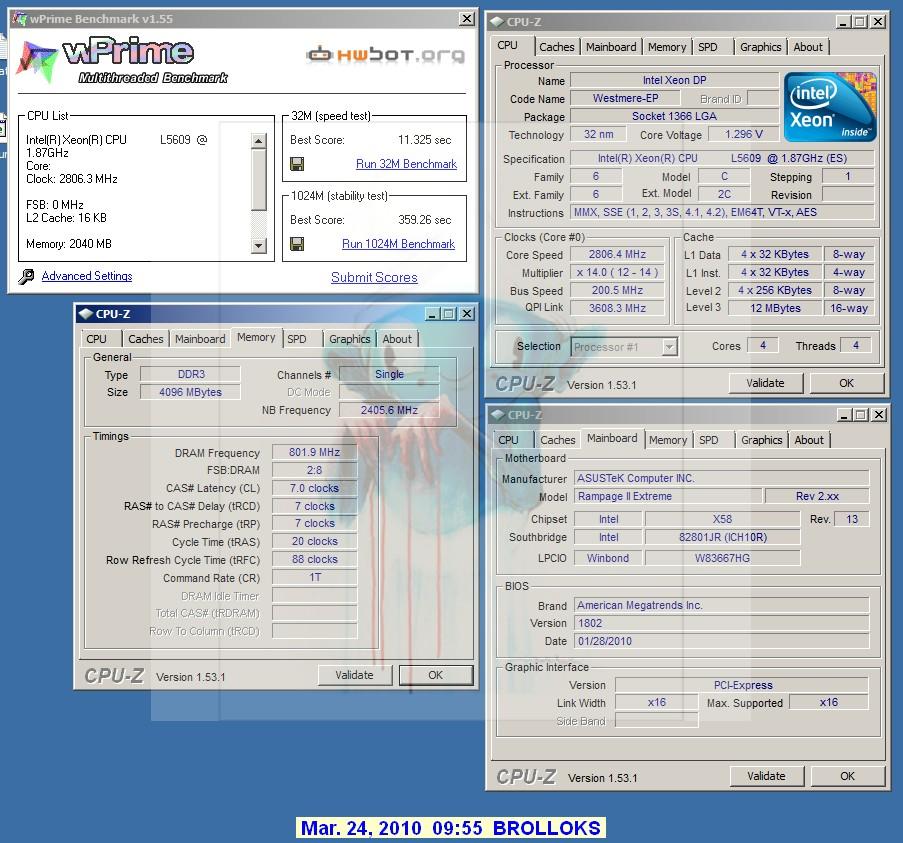Click the save icon beside Run 32M Benchmark

pos(297,164)
